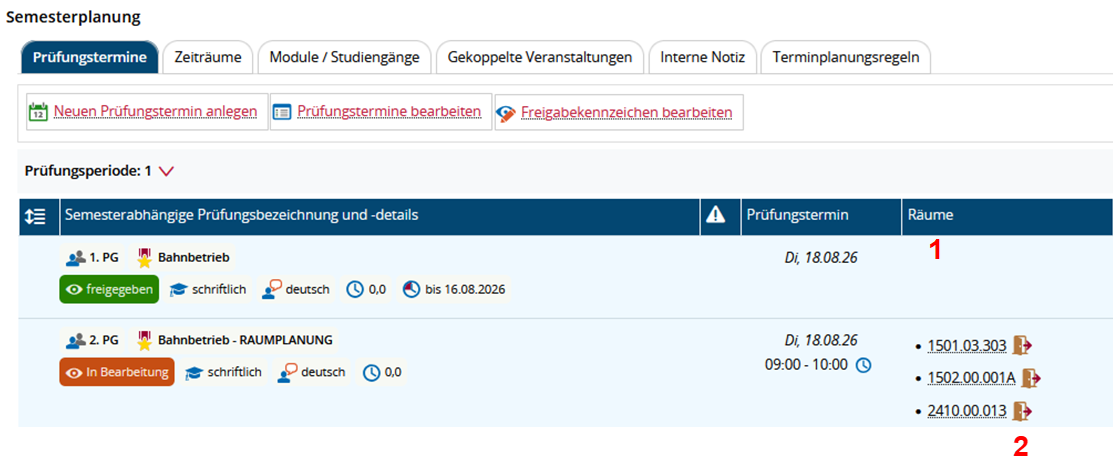Click Prüfungstermine bearbeiten link
1113x472 pixels.
389,112
